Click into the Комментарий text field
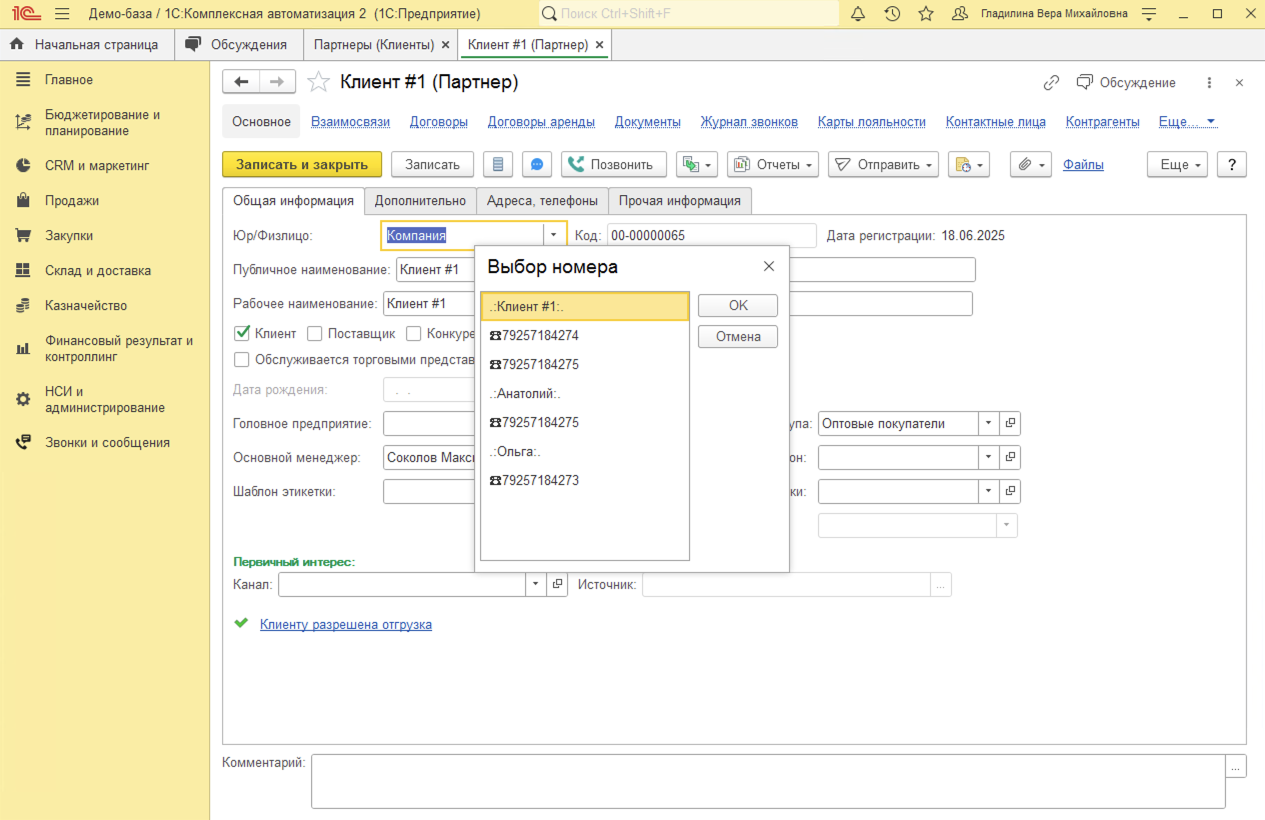This screenshot has height=820, width=1265. tap(767, 780)
